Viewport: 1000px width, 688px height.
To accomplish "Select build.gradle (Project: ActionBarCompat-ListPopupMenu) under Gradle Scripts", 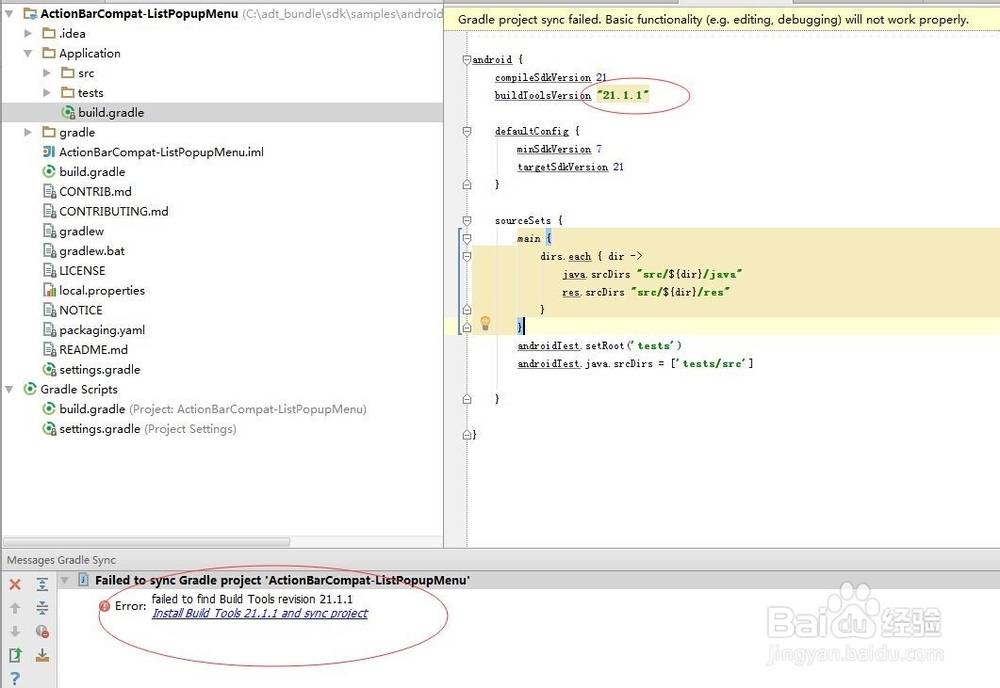I will pos(213,409).
